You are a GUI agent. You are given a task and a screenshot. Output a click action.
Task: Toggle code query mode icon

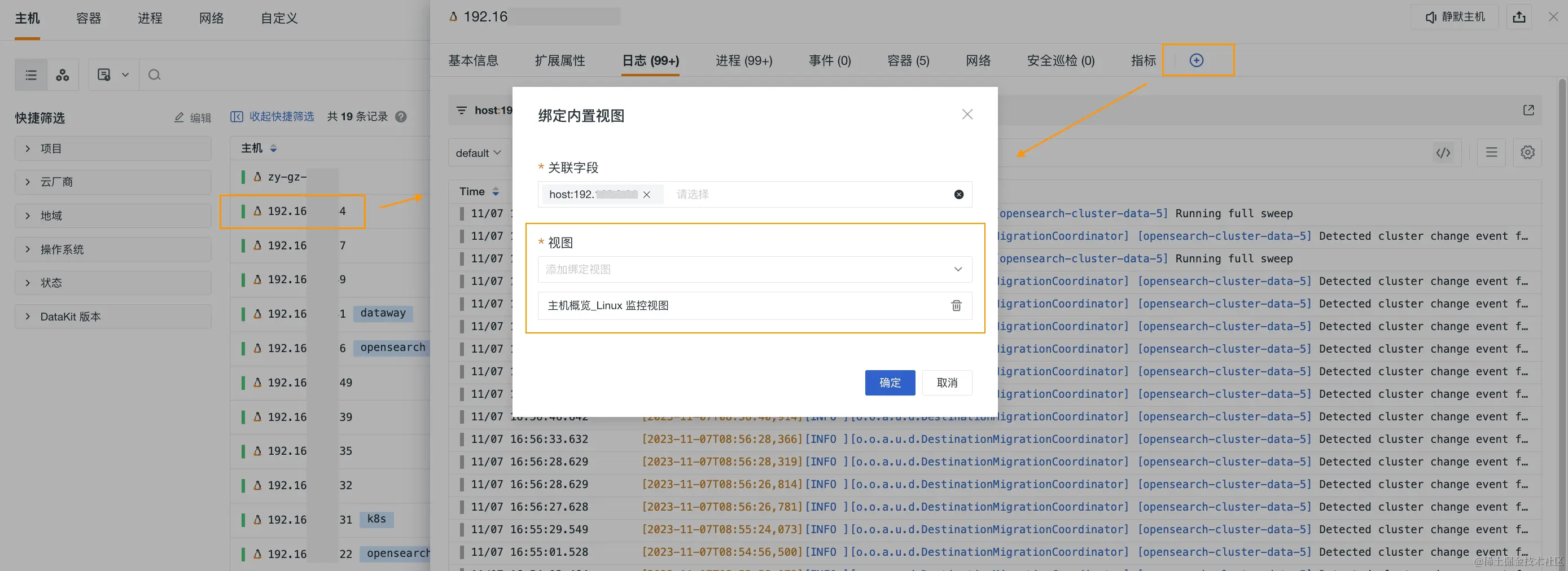1443,153
